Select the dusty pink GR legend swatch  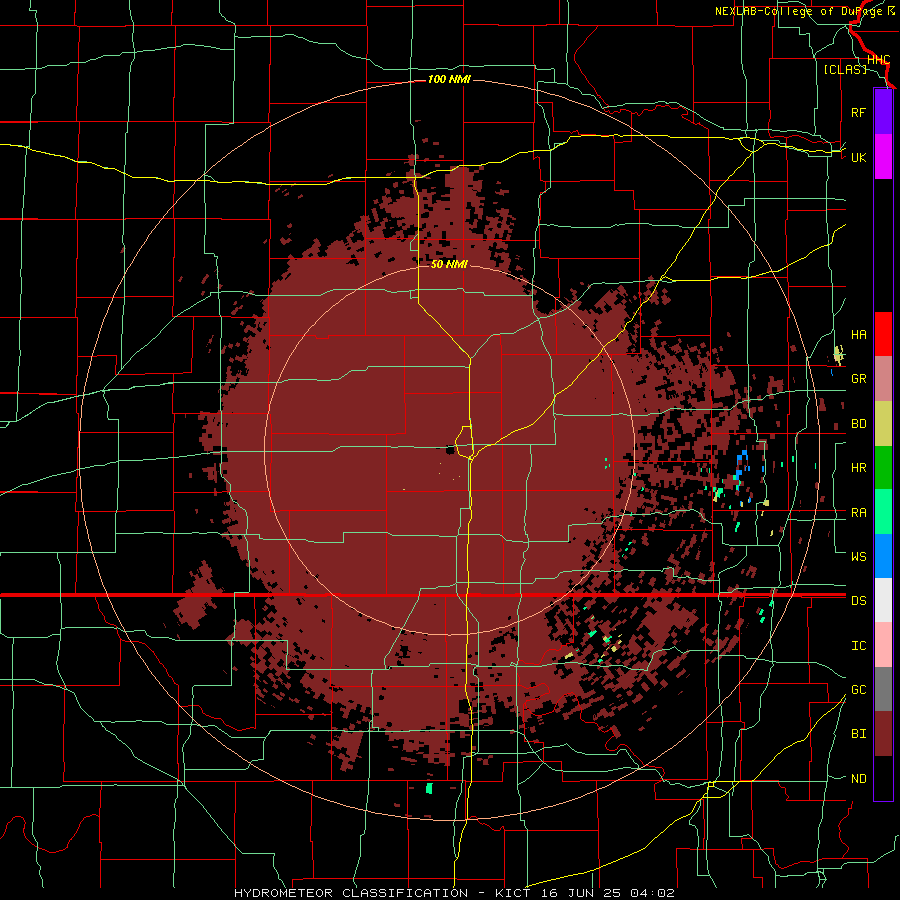[883, 379]
